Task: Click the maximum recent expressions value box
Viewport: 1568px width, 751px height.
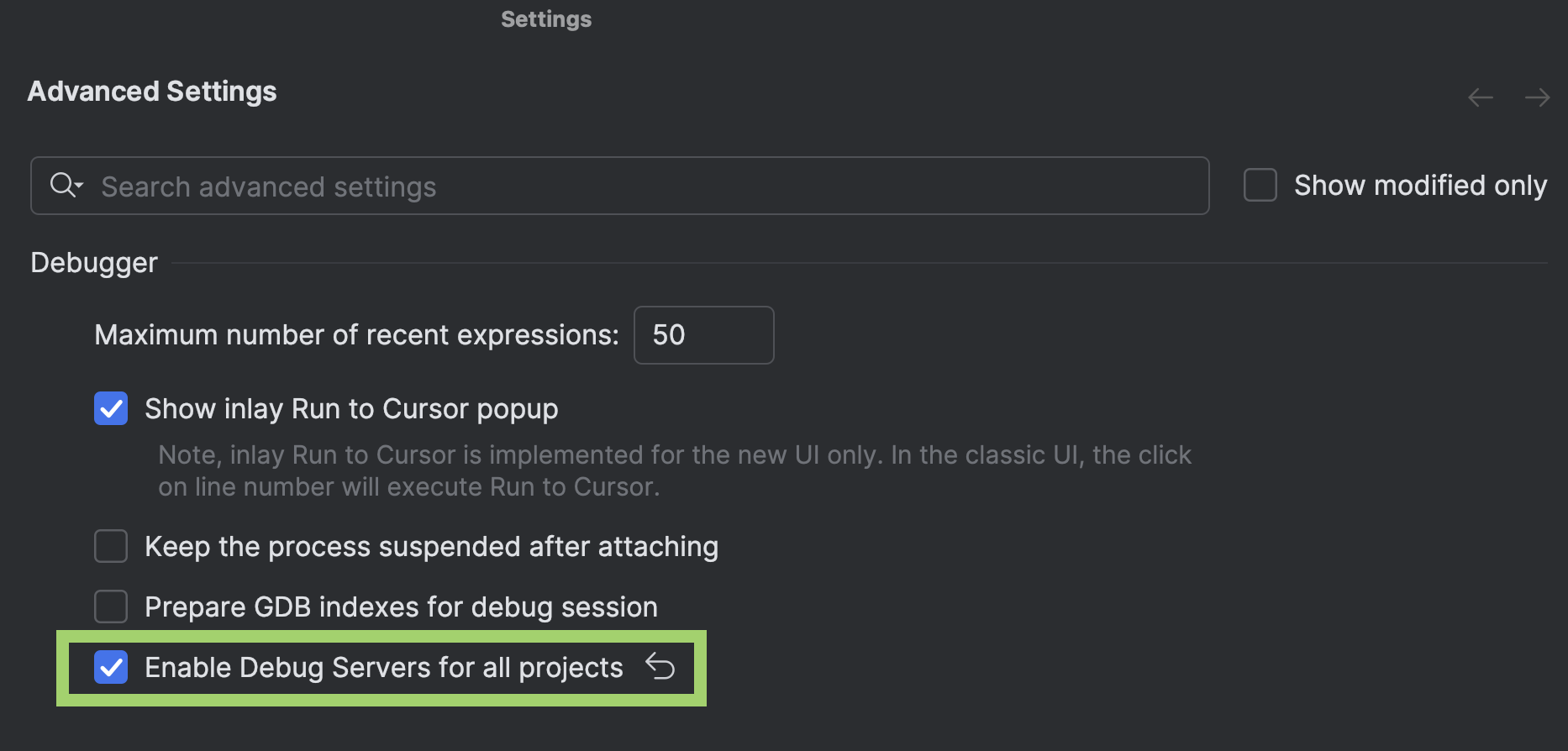Action: point(703,334)
